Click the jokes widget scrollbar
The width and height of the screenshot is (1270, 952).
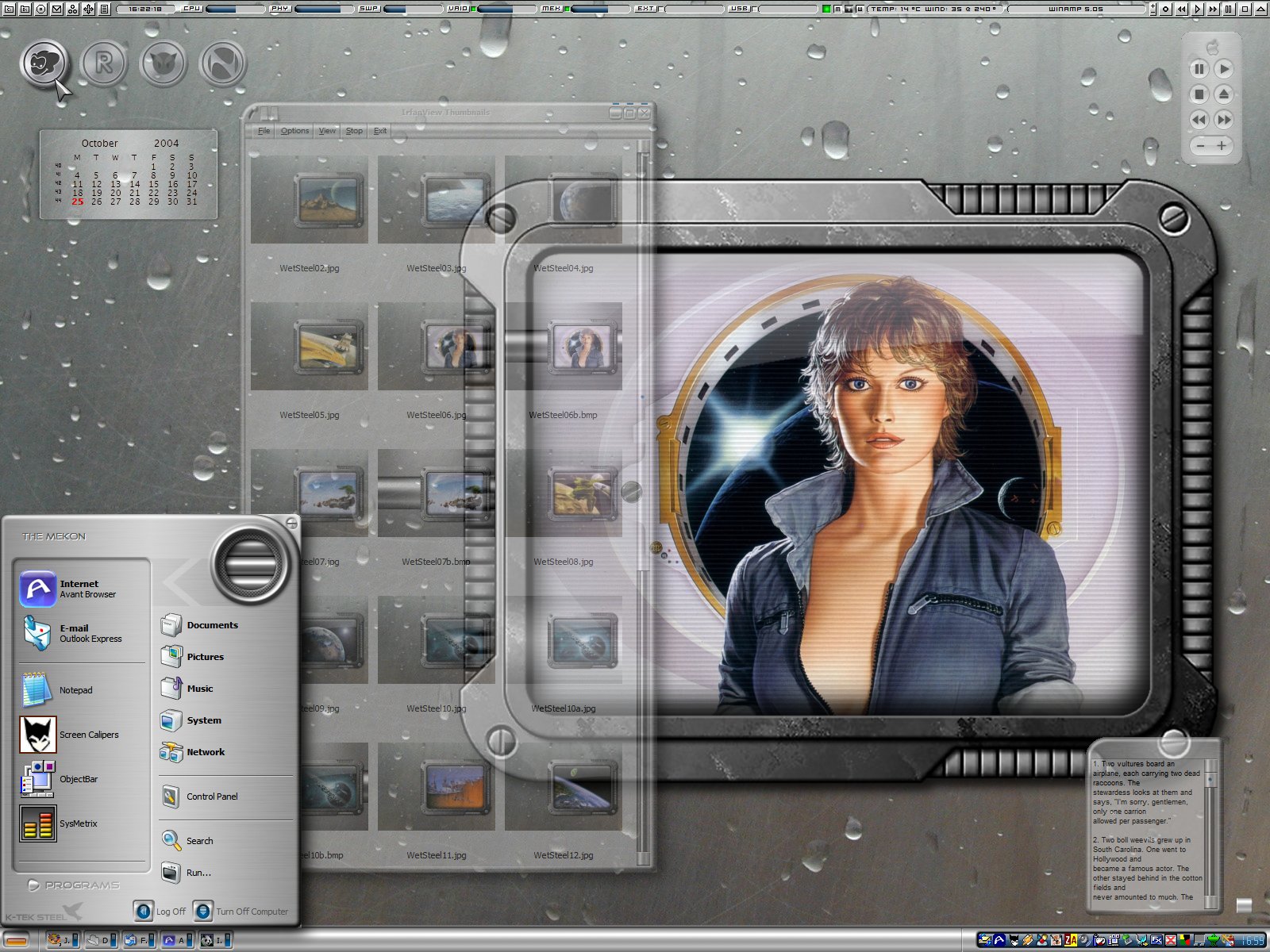[1210, 833]
